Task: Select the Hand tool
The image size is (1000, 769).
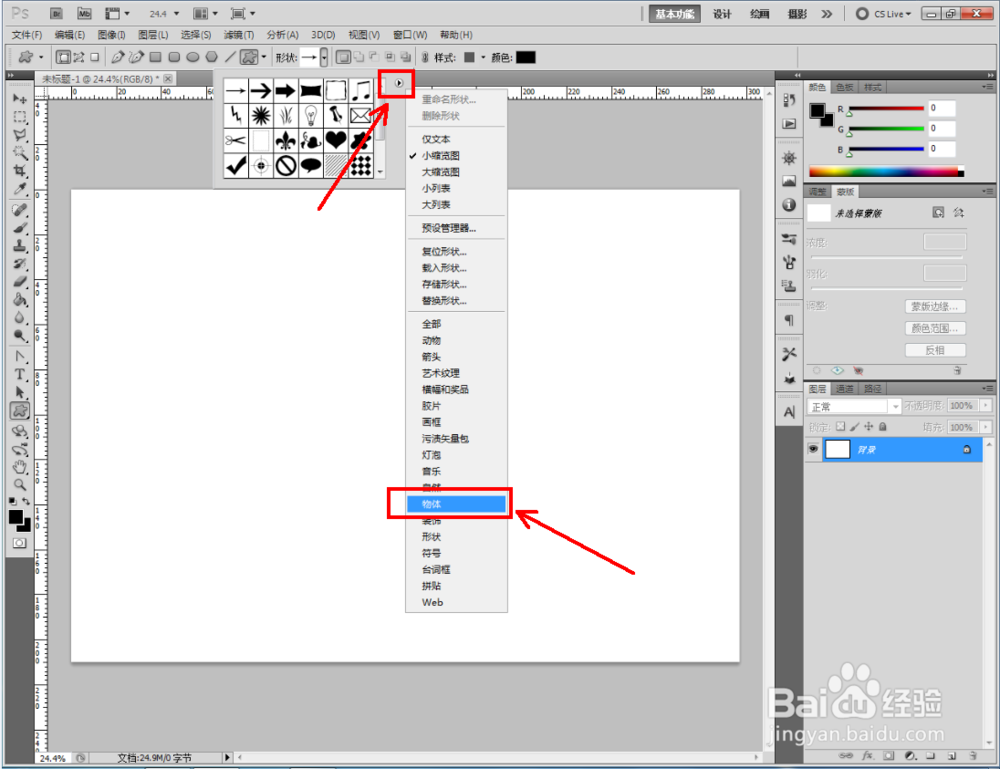Action: click(x=20, y=467)
